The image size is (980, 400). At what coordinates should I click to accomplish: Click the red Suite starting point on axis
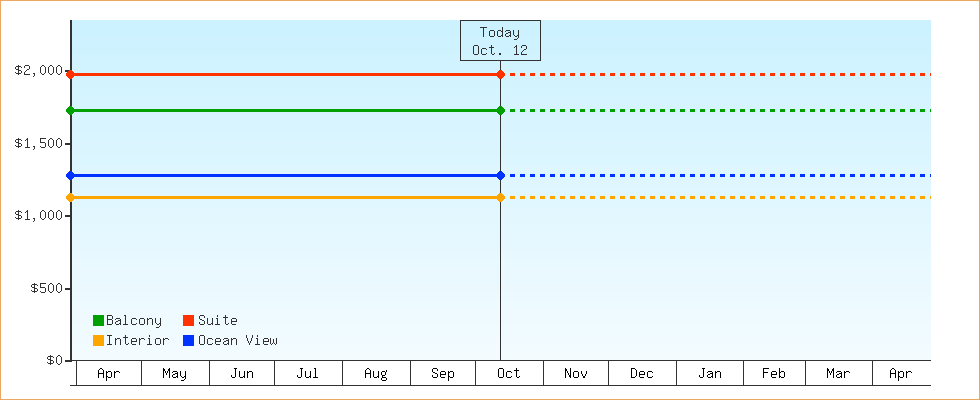[x=70, y=75]
